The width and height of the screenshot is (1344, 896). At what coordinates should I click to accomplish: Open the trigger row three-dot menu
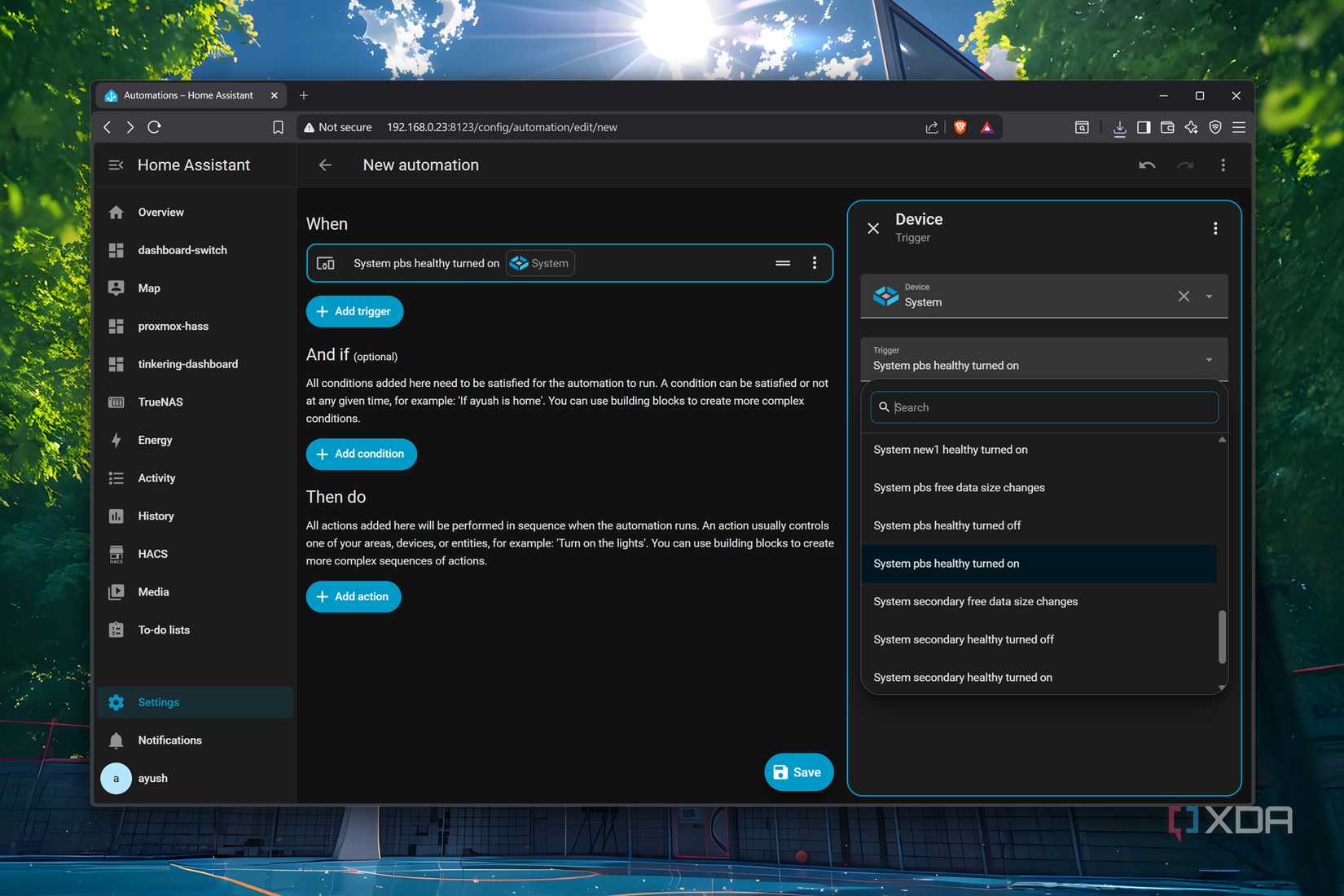815,263
